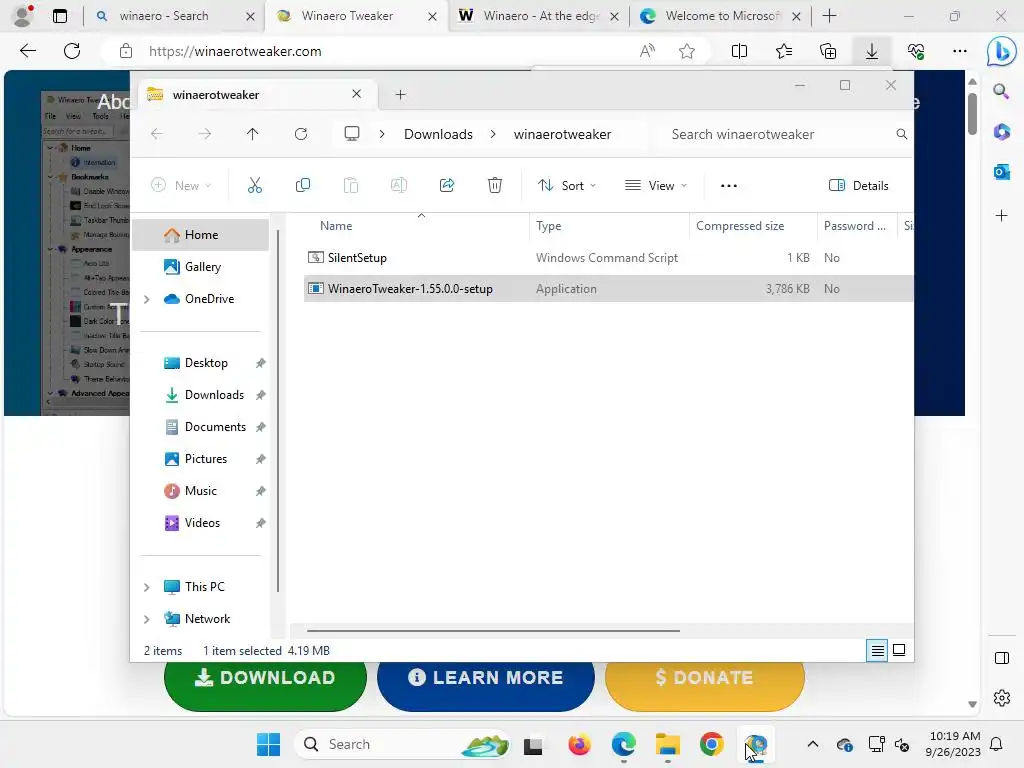
Task: Expand breadcrumb chevron before Downloads
Action: (382, 134)
